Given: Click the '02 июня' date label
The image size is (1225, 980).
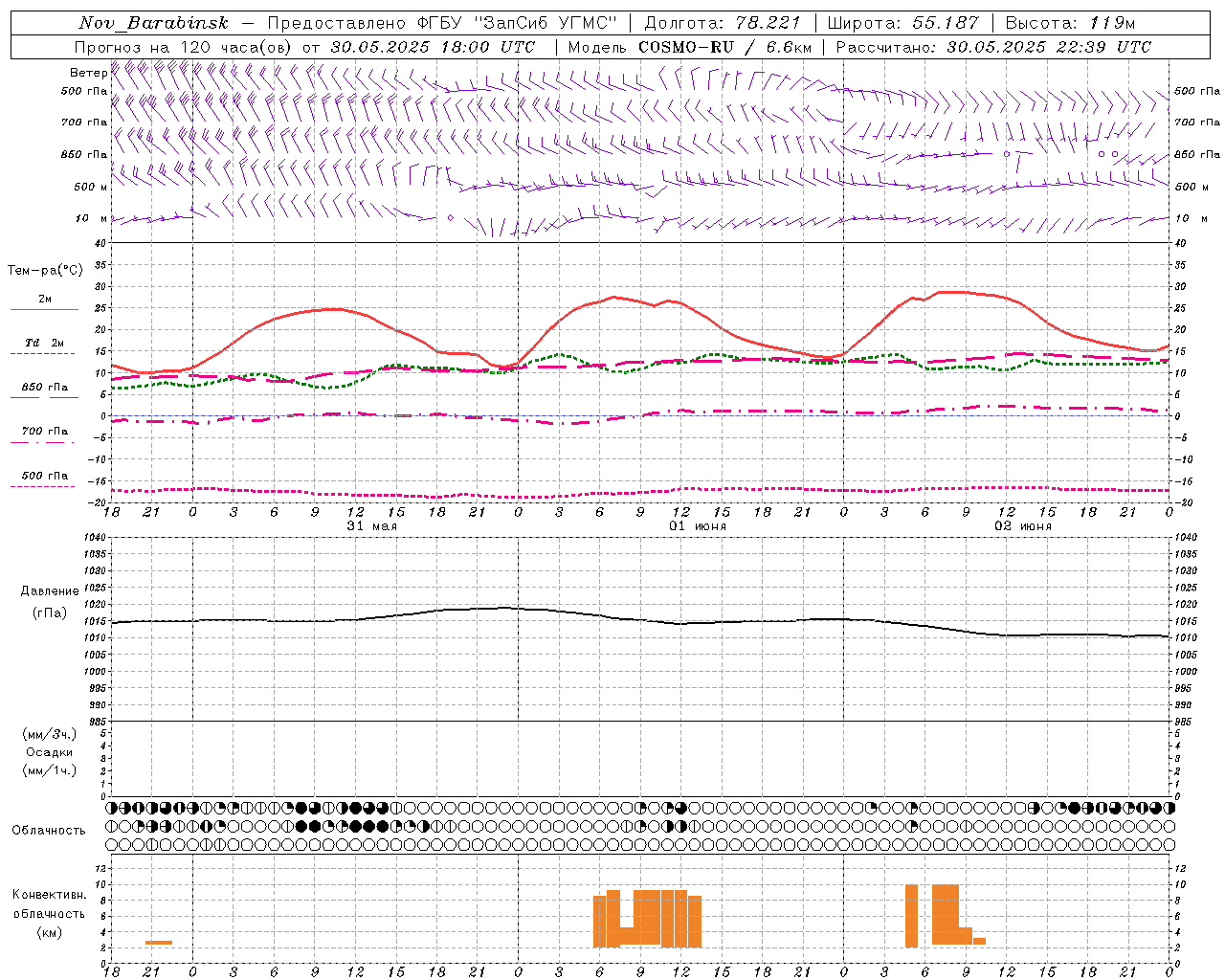Looking at the screenshot, I should click(x=1023, y=525).
